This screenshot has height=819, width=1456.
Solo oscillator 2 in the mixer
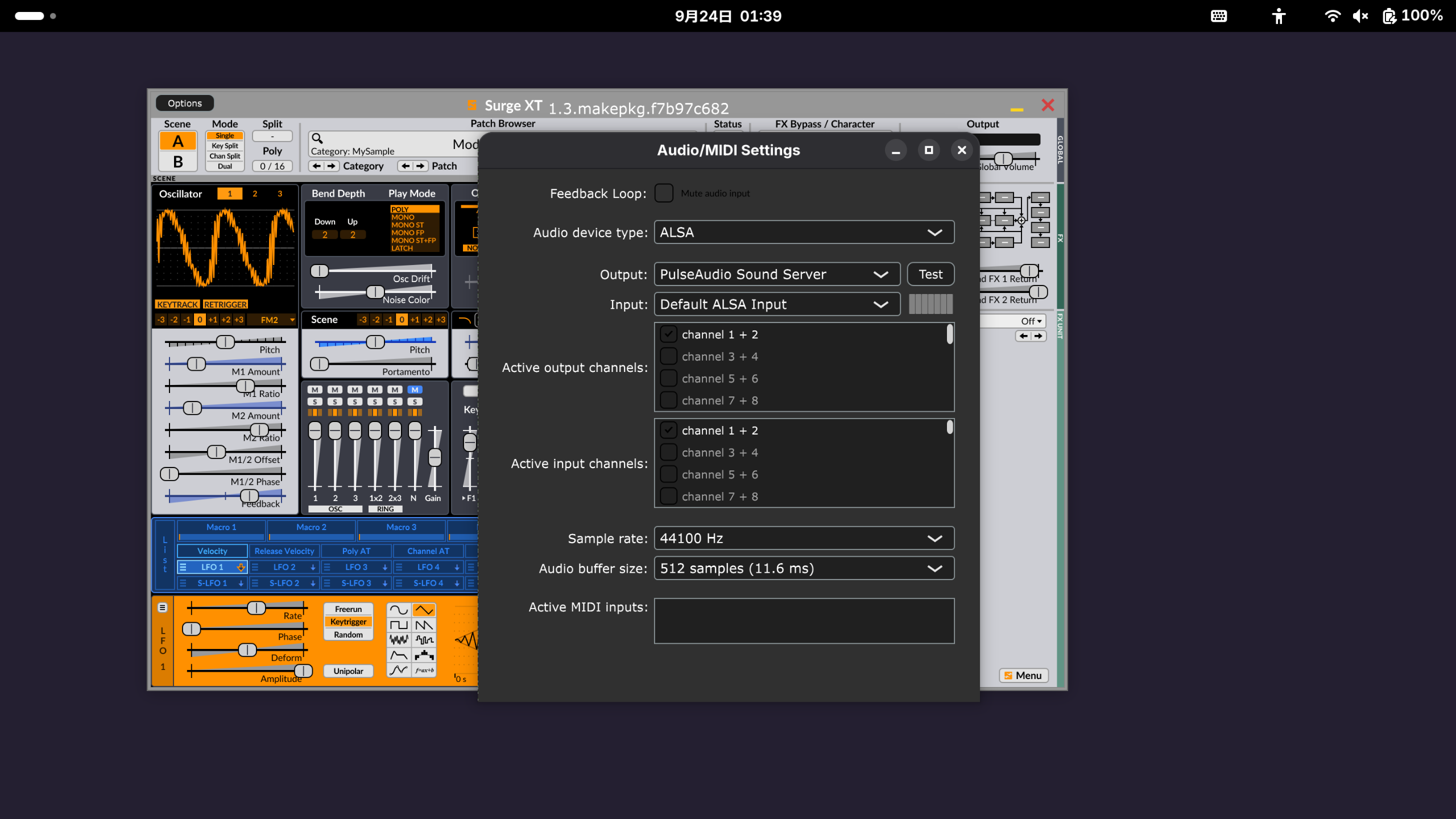point(335,402)
